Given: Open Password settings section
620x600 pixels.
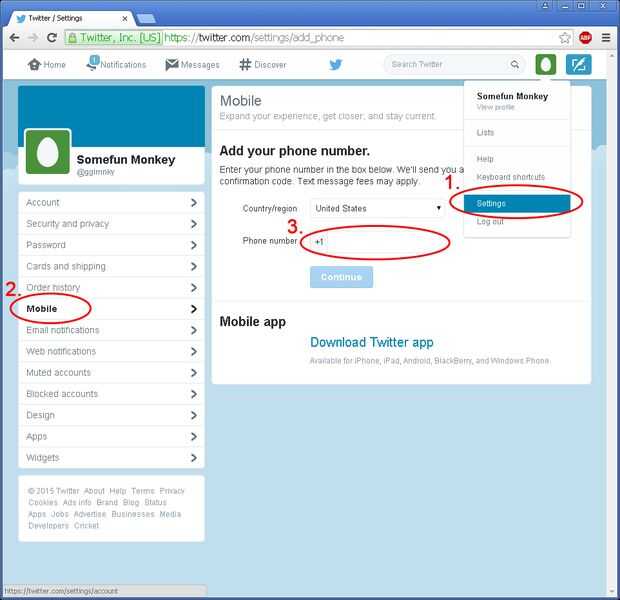Looking at the screenshot, I should tap(111, 245).
